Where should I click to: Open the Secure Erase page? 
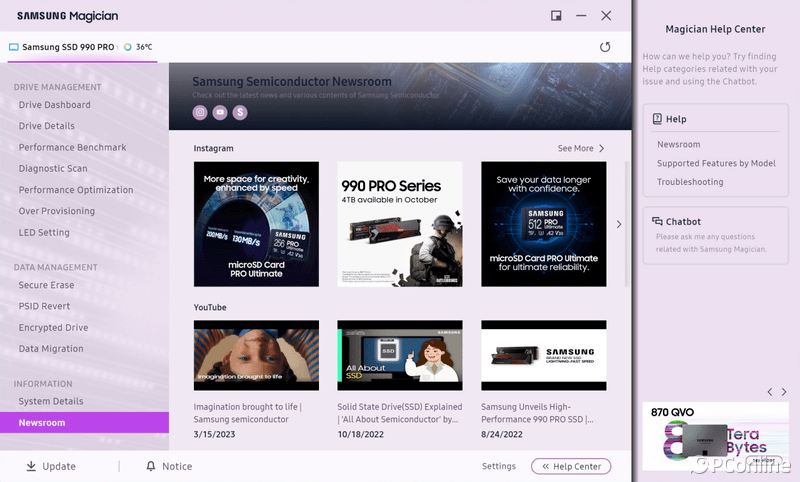point(47,285)
